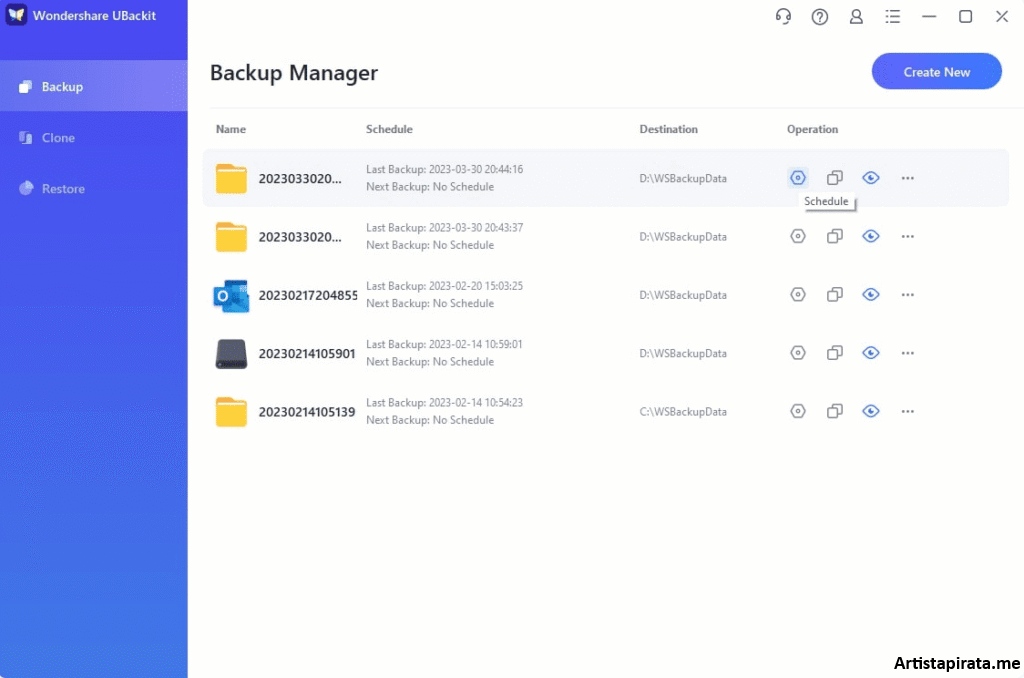The image size is (1024, 678).
Task: Open more options for the first backup
Action: pyautogui.click(x=907, y=177)
